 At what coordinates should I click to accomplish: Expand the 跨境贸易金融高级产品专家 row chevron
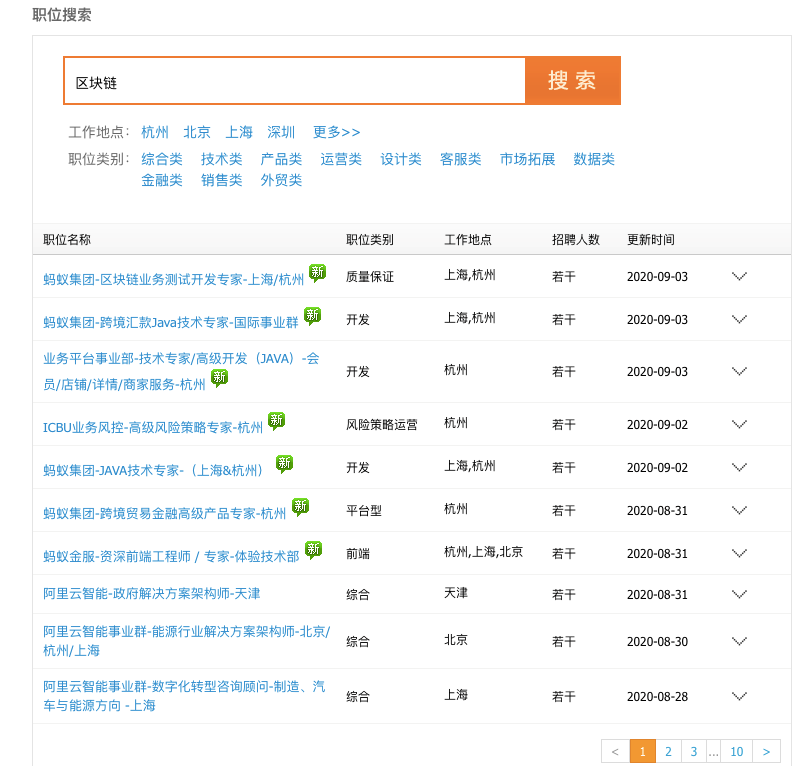(740, 510)
